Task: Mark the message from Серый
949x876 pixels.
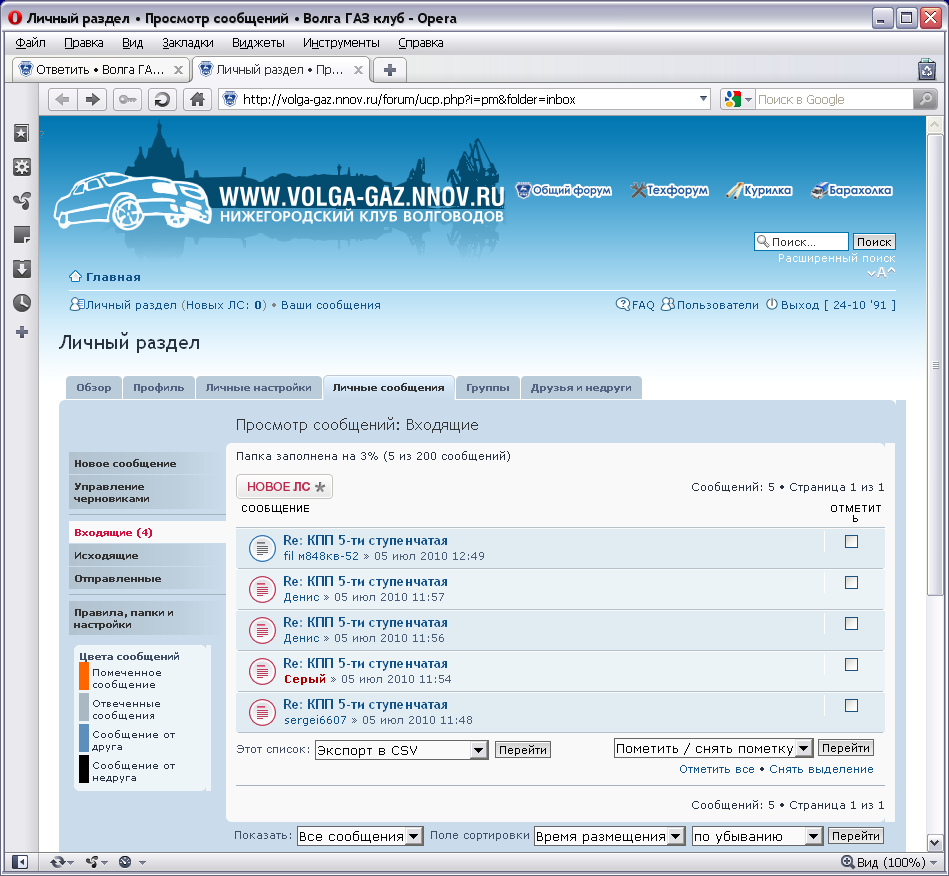Action: coord(851,664)
